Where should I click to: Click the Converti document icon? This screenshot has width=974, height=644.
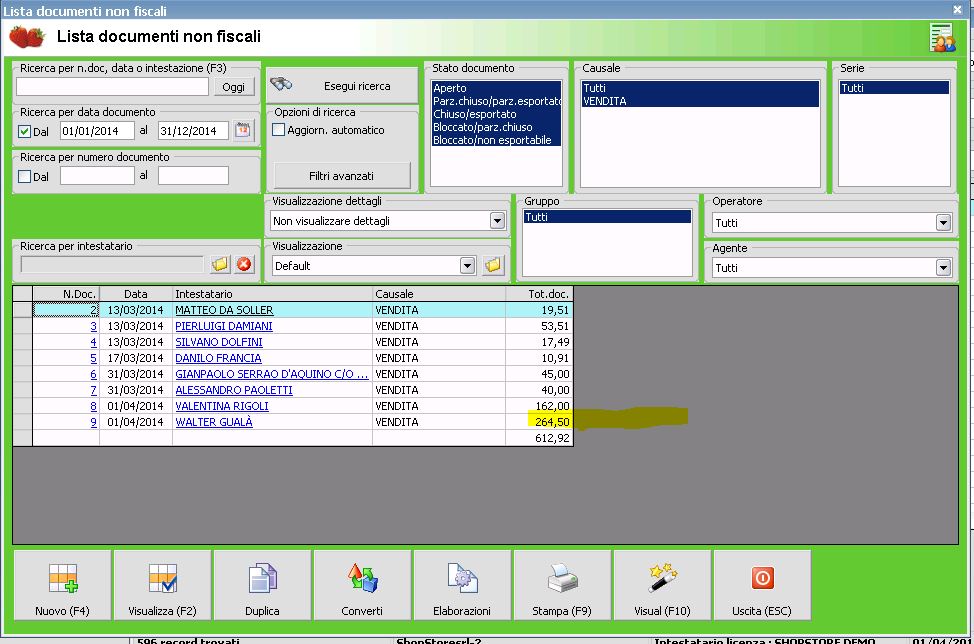pyautogui.click(x=362, y=578)
